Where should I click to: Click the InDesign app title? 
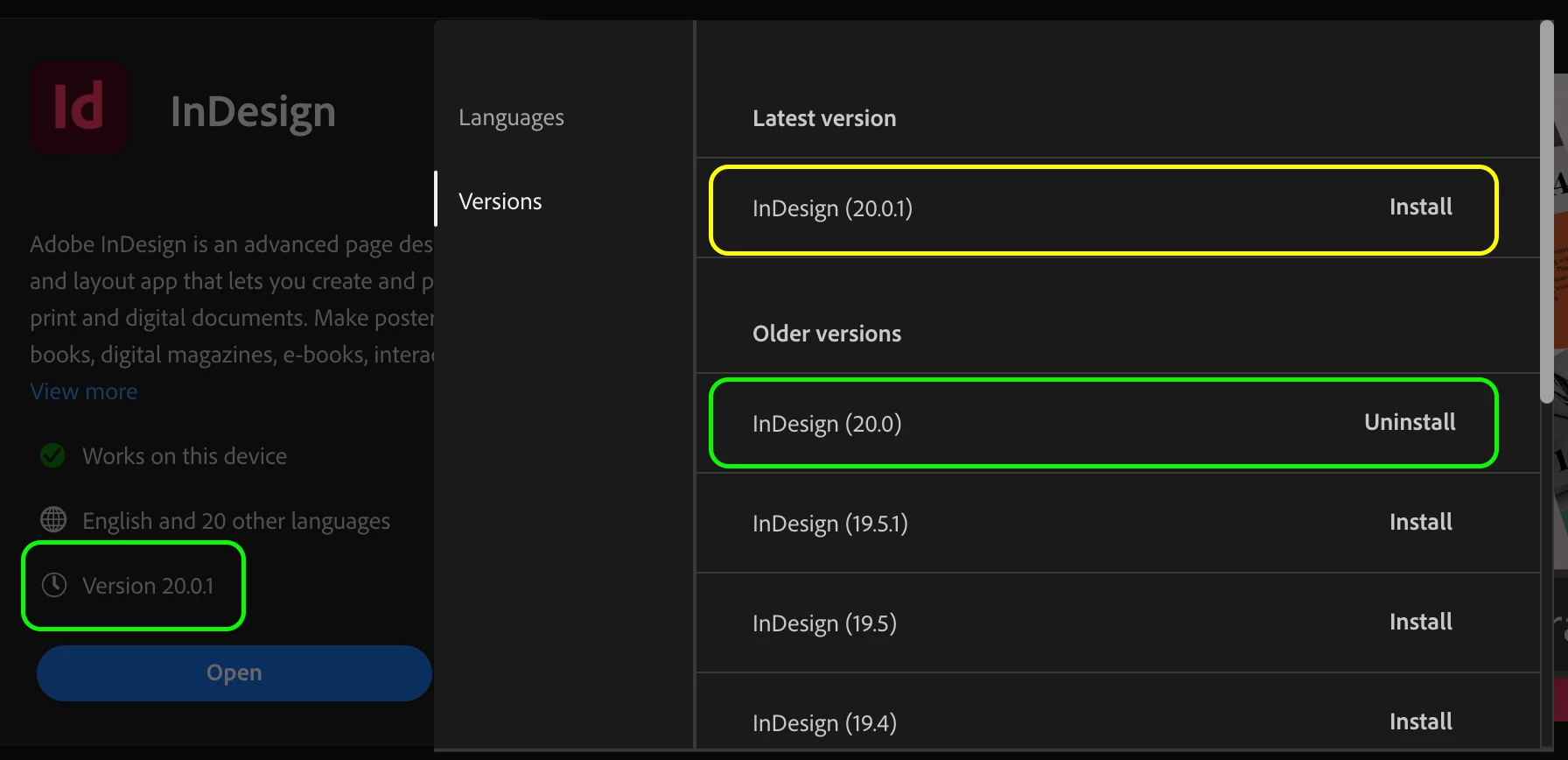click(x=253, y=112)
